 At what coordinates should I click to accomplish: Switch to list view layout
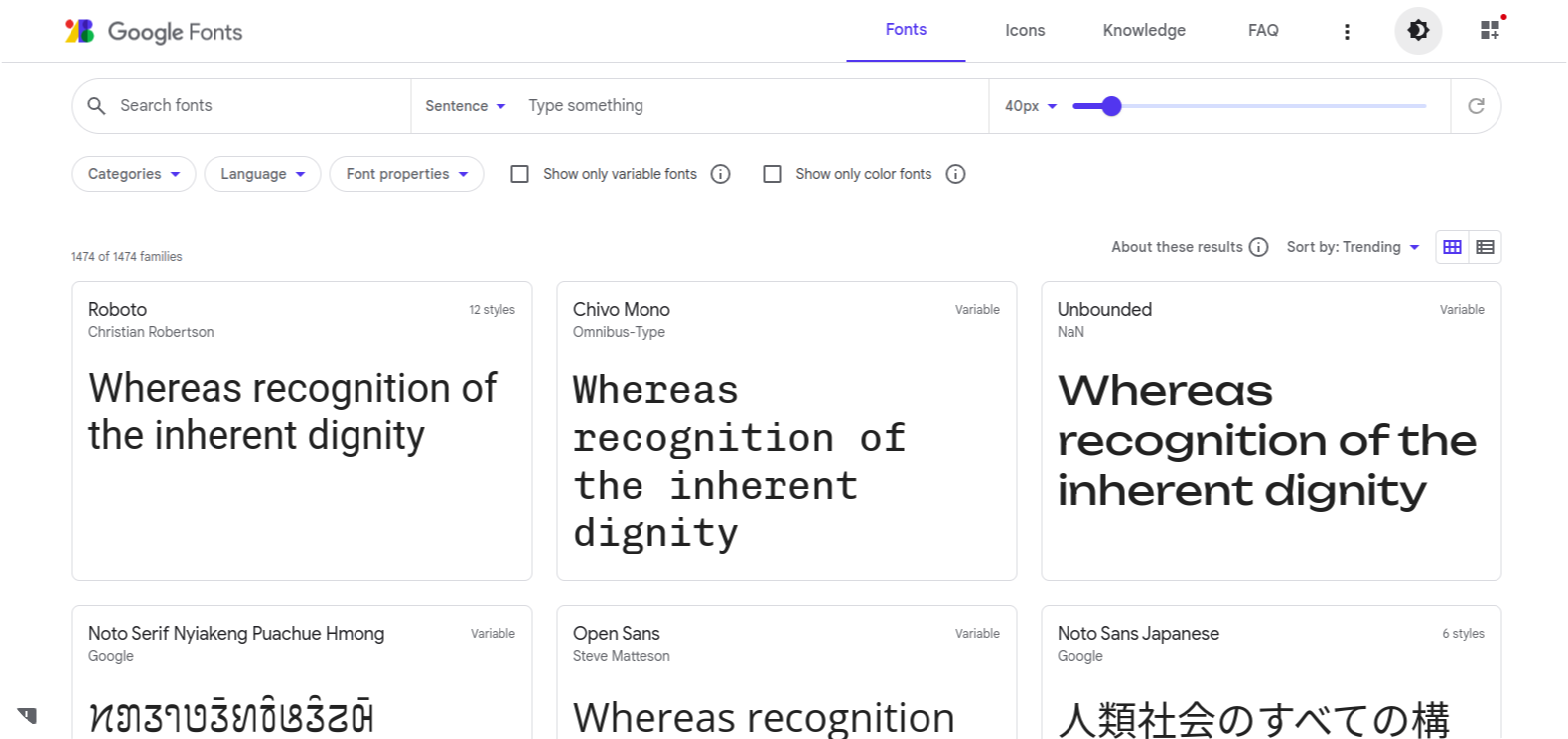1485,247
